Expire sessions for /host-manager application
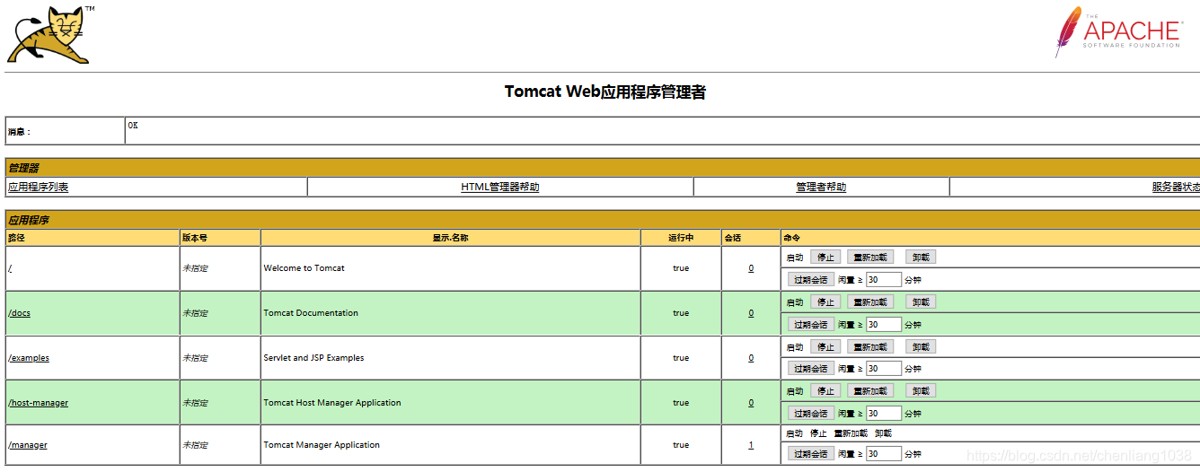This screenshot has height=472, width=1200. [810, 414]
